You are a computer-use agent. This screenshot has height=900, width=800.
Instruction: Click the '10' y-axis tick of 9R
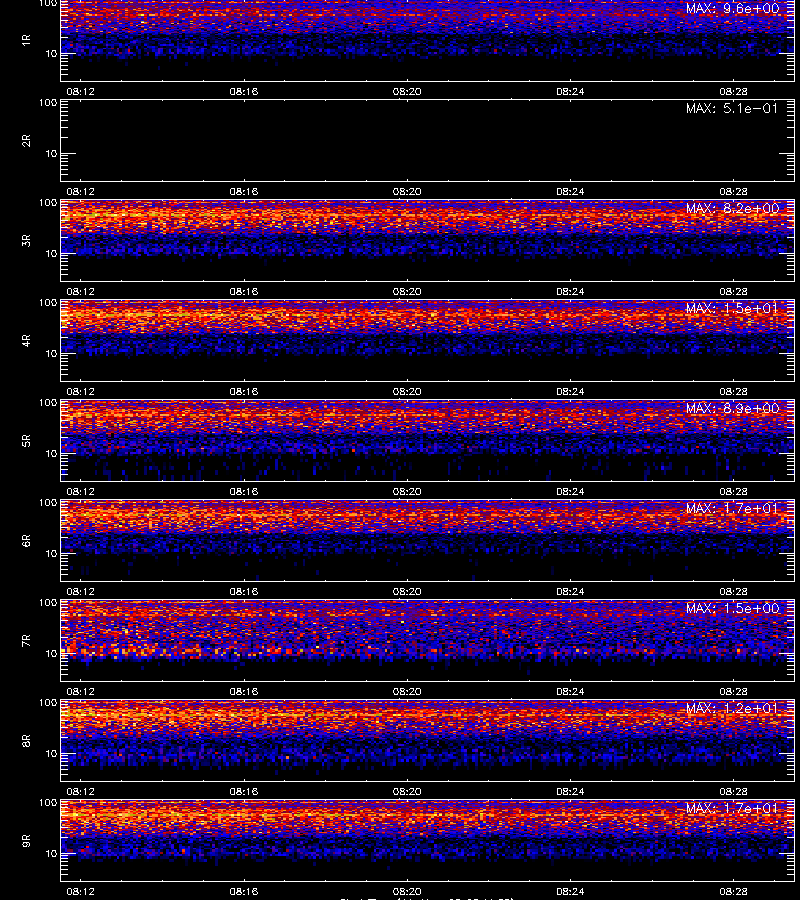(51, 854)
